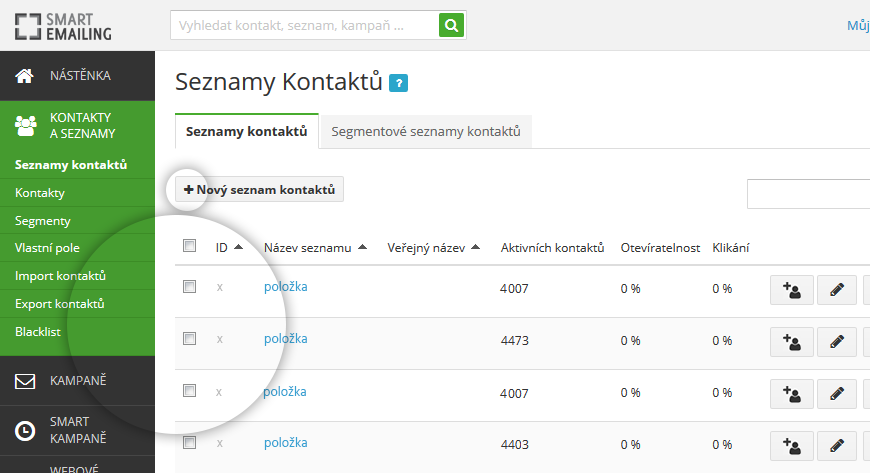Image resolution: width=870 pixels, height=473 pixels.
Task: Sort by Název seznamu arrow
Action: click(x=362, y=247)
